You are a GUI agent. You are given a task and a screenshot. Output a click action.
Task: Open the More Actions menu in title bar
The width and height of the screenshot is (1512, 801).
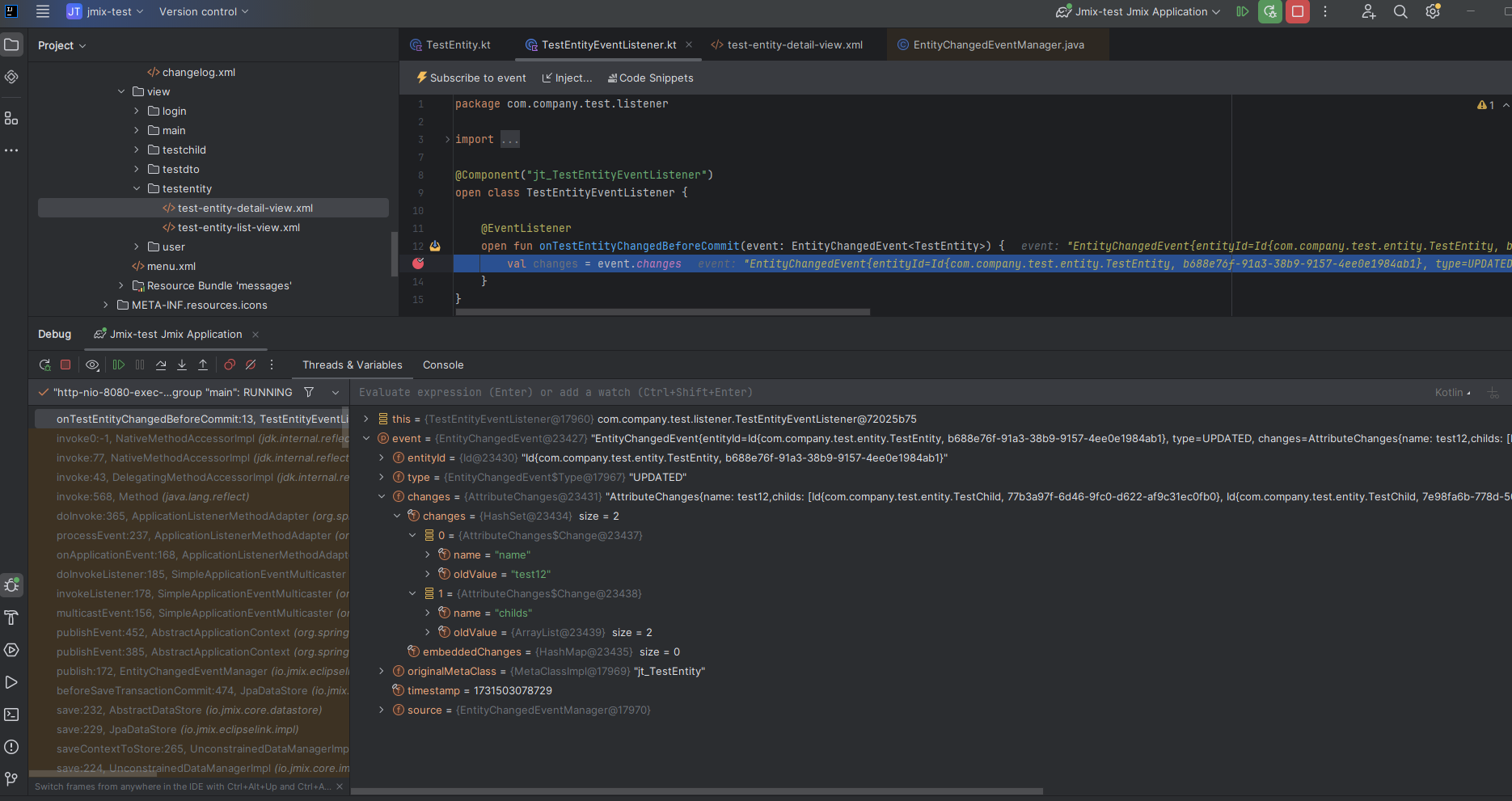click(1325, 11)
